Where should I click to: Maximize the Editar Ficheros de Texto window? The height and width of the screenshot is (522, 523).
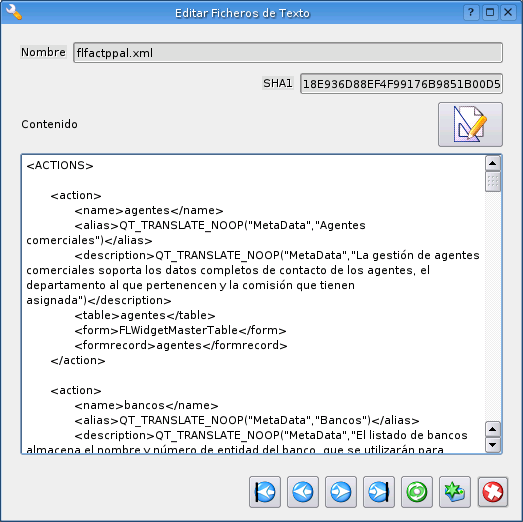coord(490,13)
